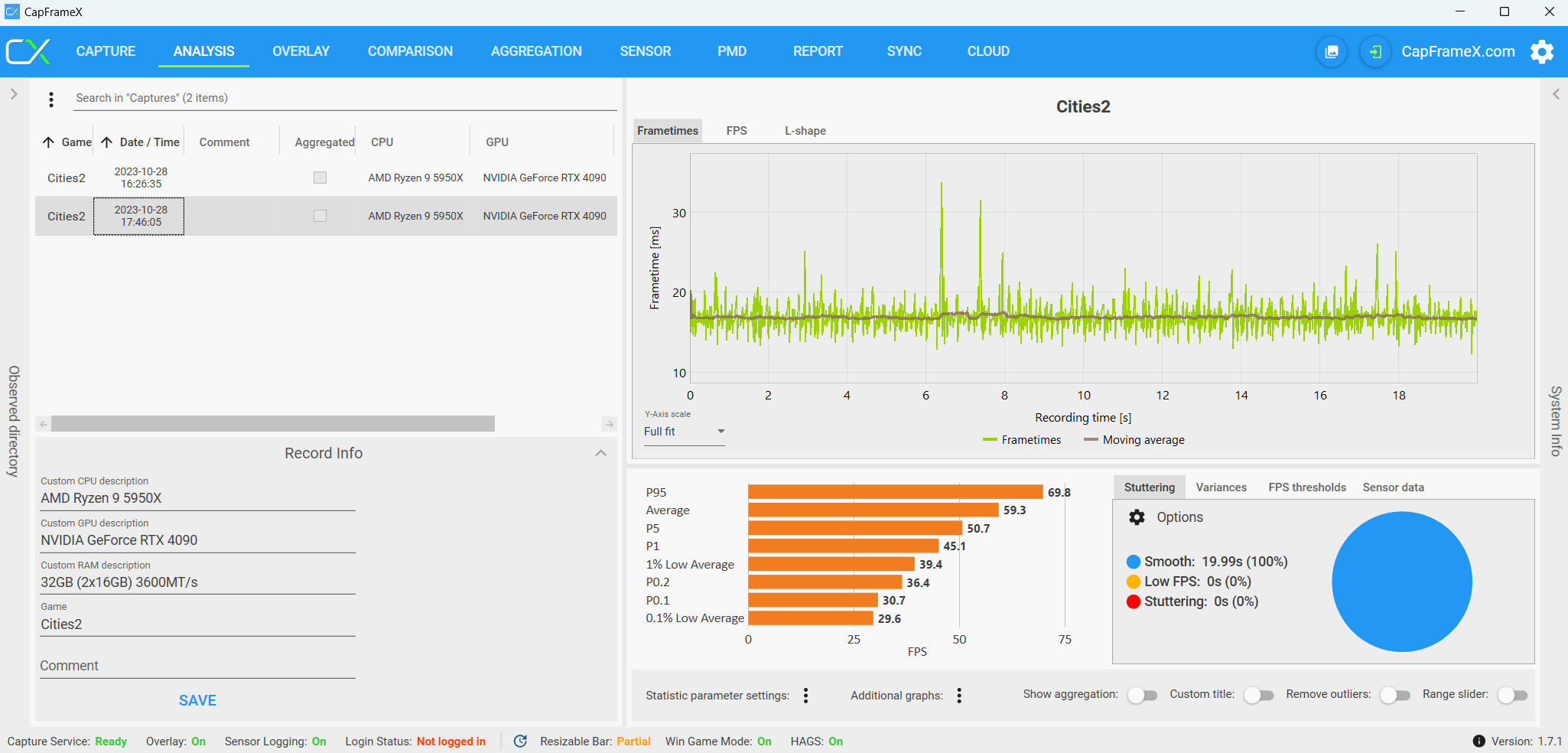
Task: Tick Aggregated checkbox for the 17:46:05 capture
Action: point(320,216)
